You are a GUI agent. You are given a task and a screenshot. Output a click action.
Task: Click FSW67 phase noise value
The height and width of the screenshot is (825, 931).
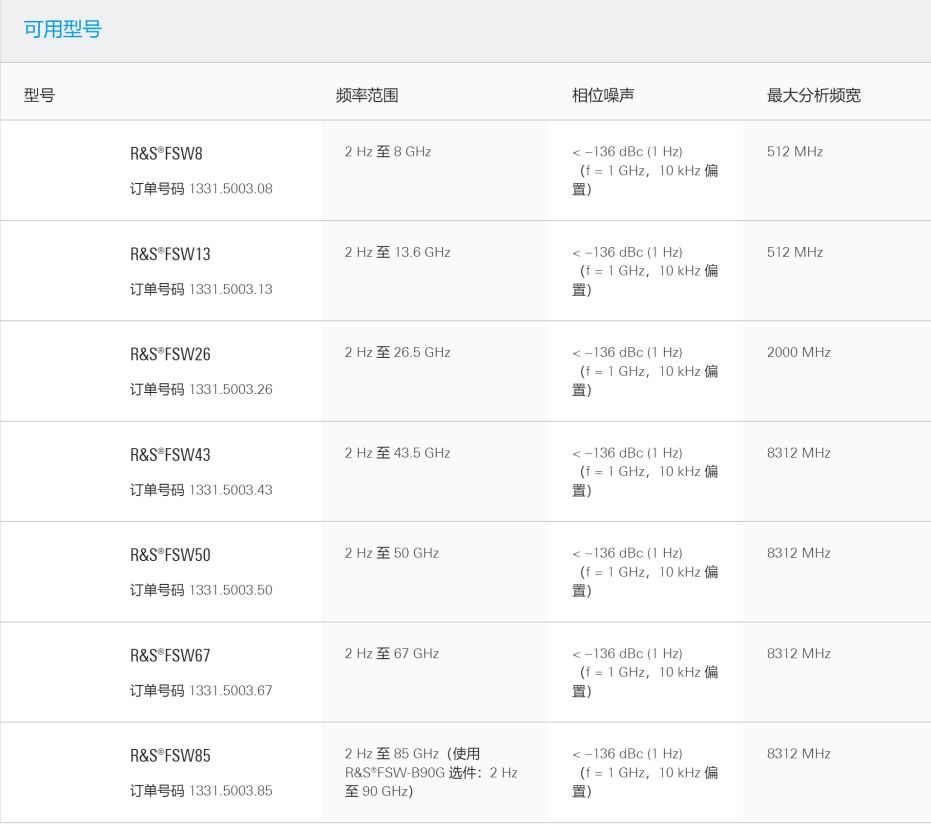[x=645, y=672]
